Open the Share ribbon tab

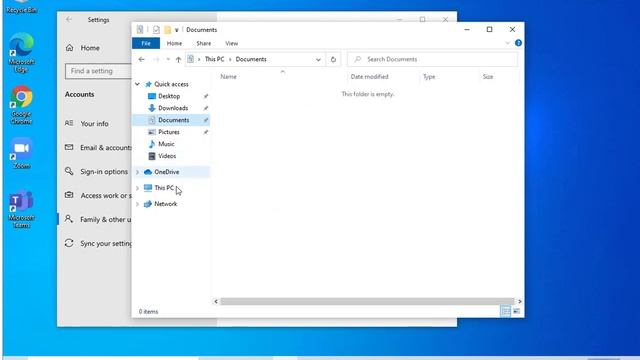[x=204, y=43]
